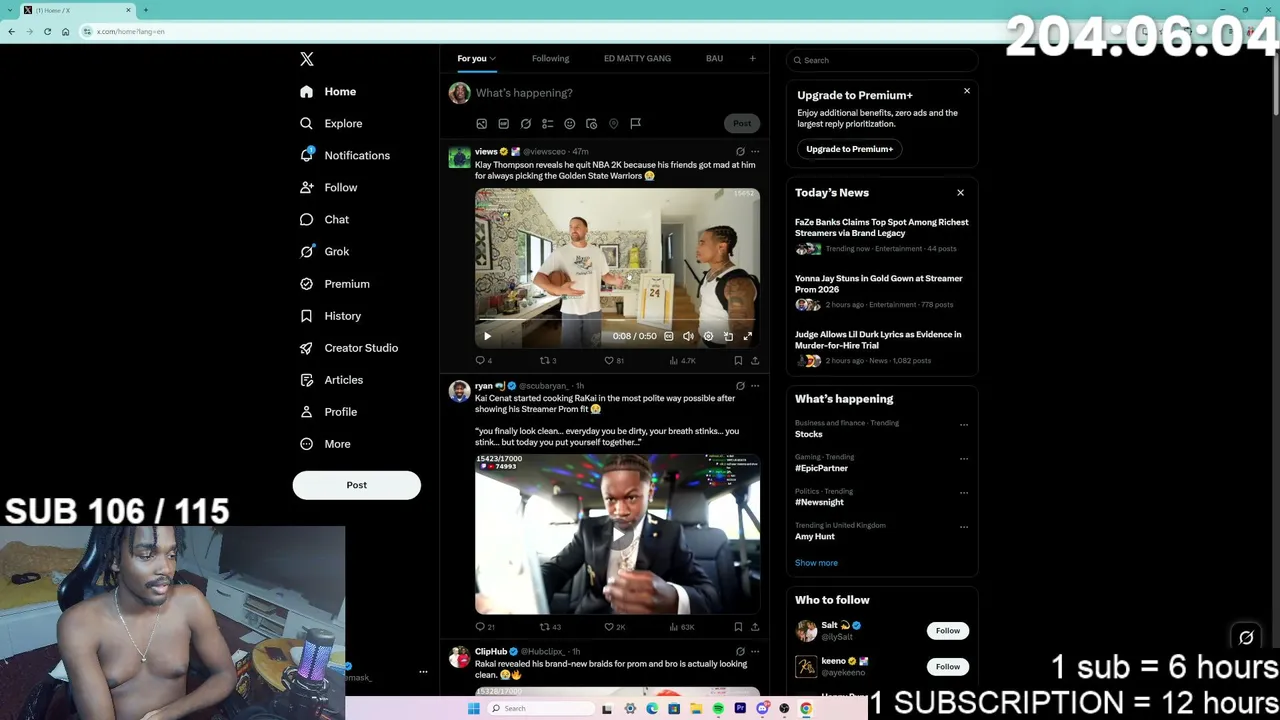1280x720 pixels.
Task: Follow the Salt account
Action: 948,631
